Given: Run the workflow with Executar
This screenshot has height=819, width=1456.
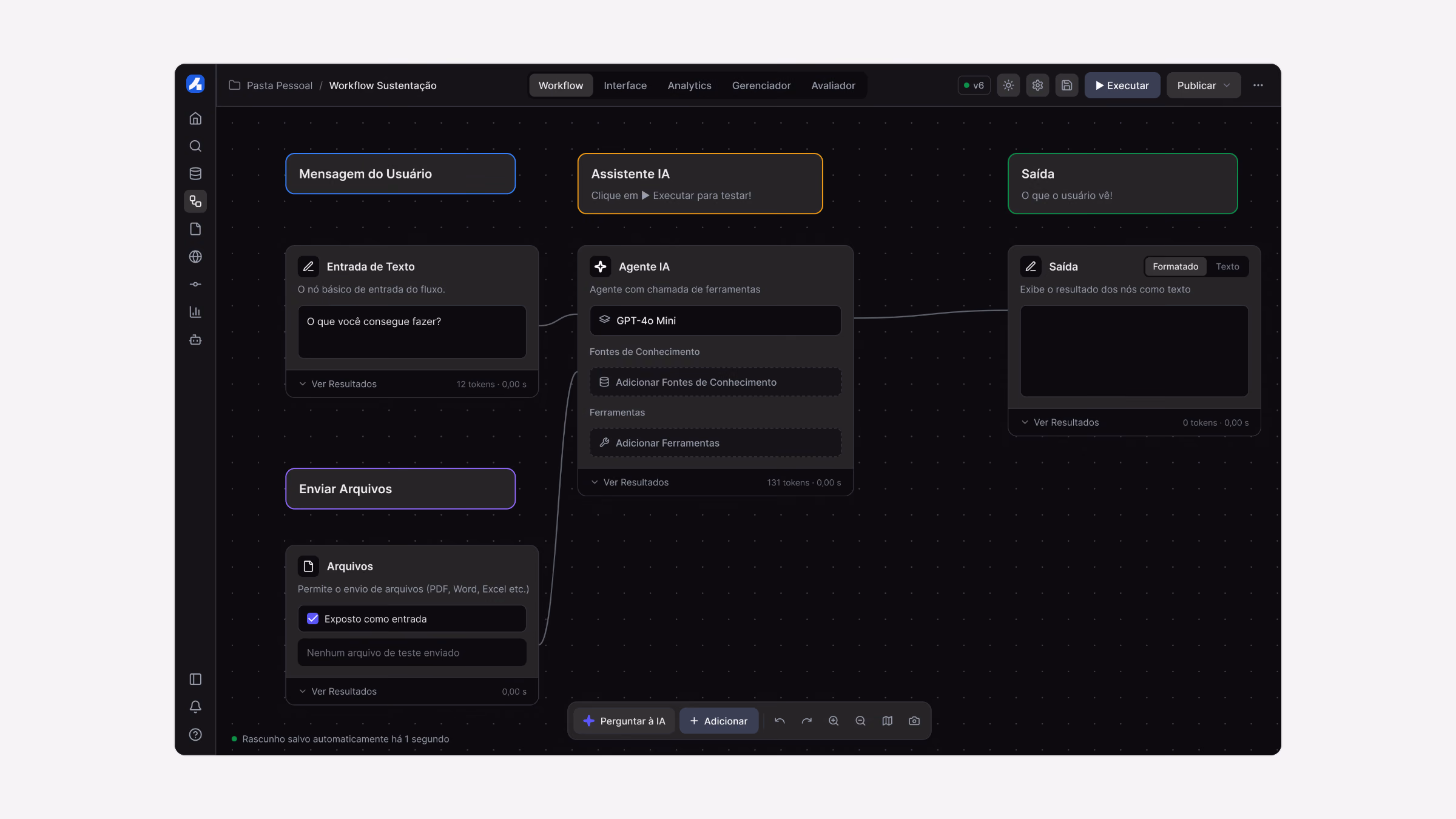Looking at the screenshot, I should tap(1122, 86).
